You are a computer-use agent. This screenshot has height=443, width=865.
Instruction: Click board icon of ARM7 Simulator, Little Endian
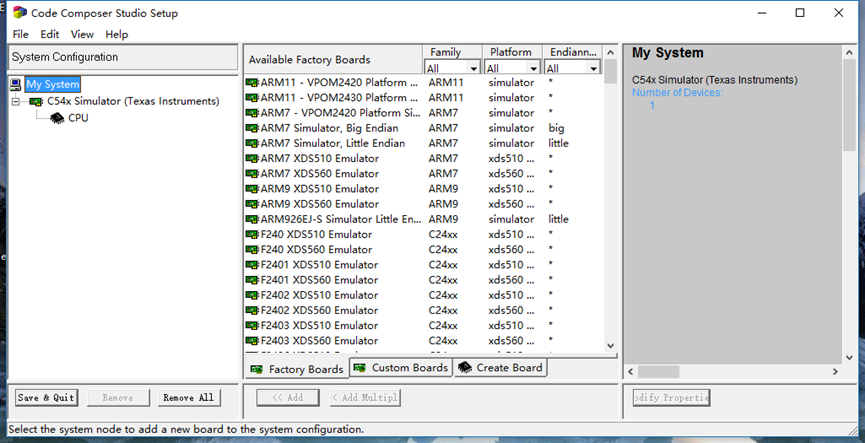tap(252, 143)
